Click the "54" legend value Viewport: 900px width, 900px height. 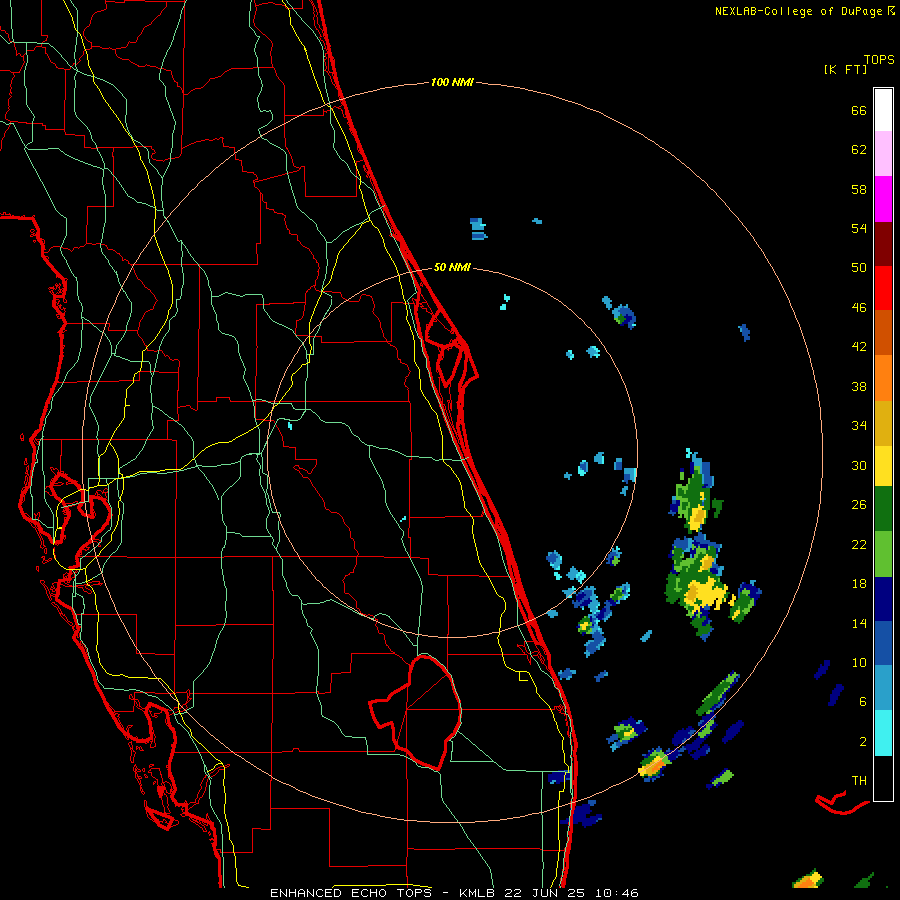pyautogui.click(x=859, y=228)
